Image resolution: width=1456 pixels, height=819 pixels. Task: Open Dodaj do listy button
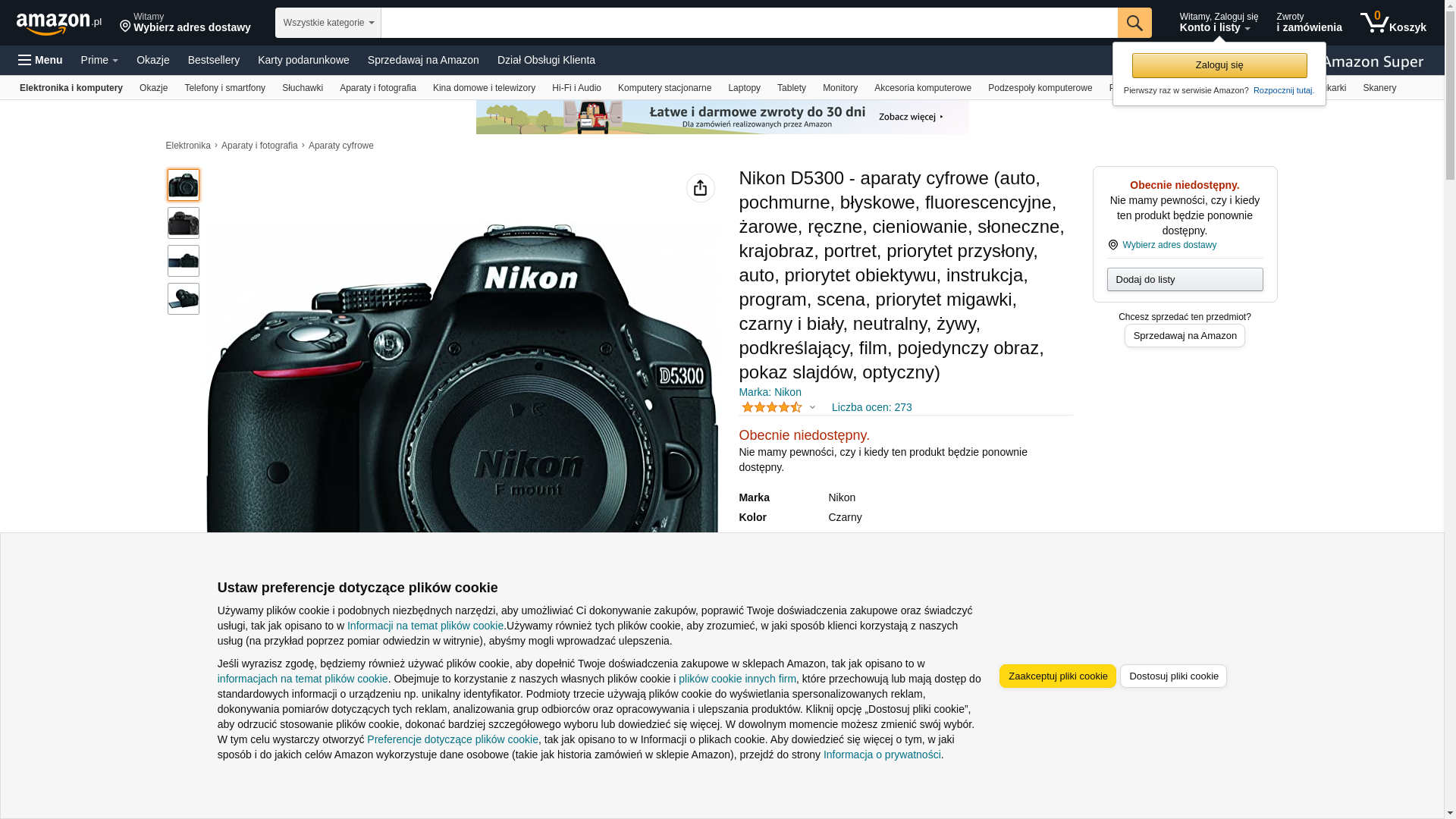pos(1184,280)
